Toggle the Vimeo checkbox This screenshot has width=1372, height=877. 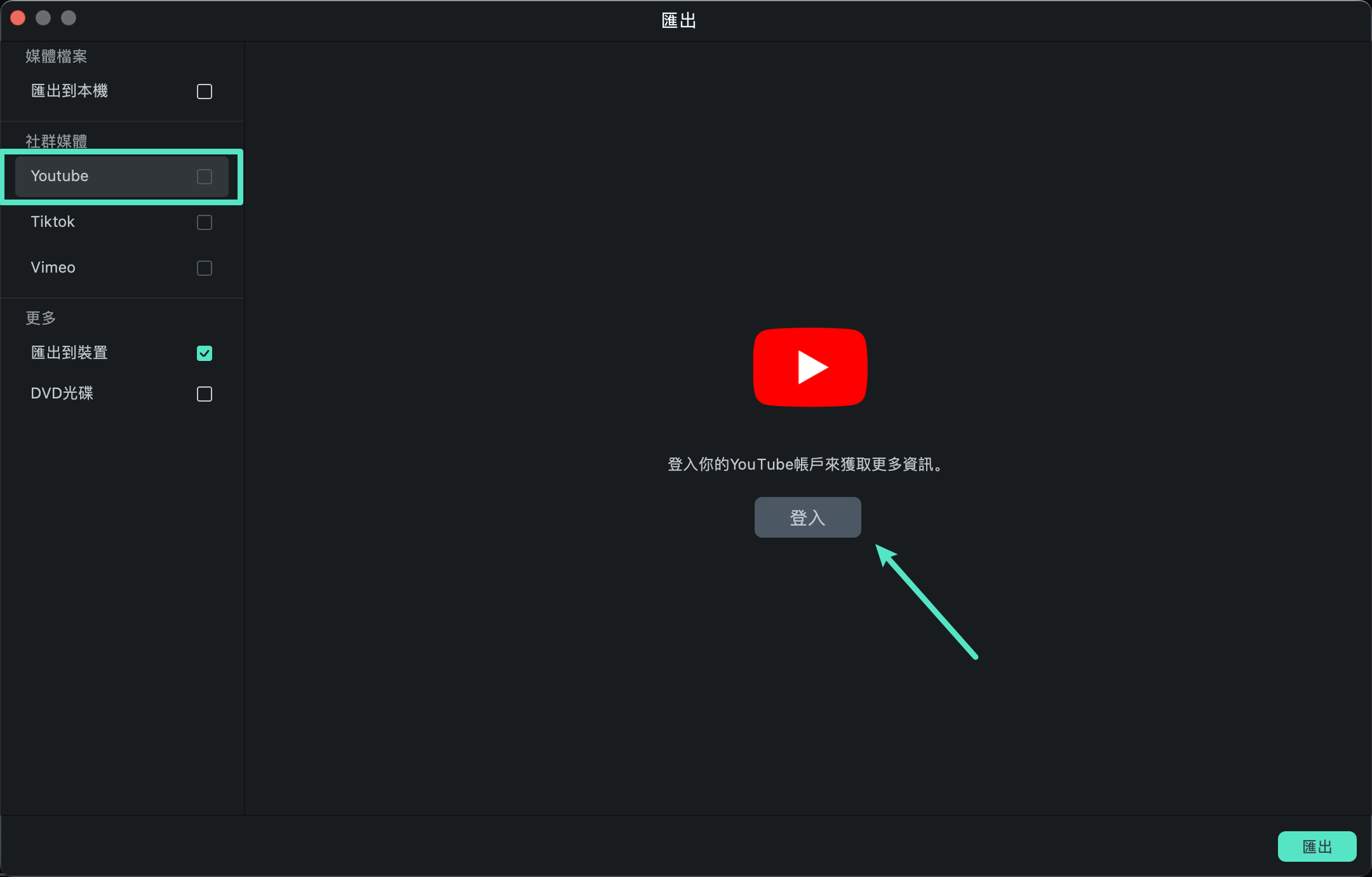coord(205,268)
